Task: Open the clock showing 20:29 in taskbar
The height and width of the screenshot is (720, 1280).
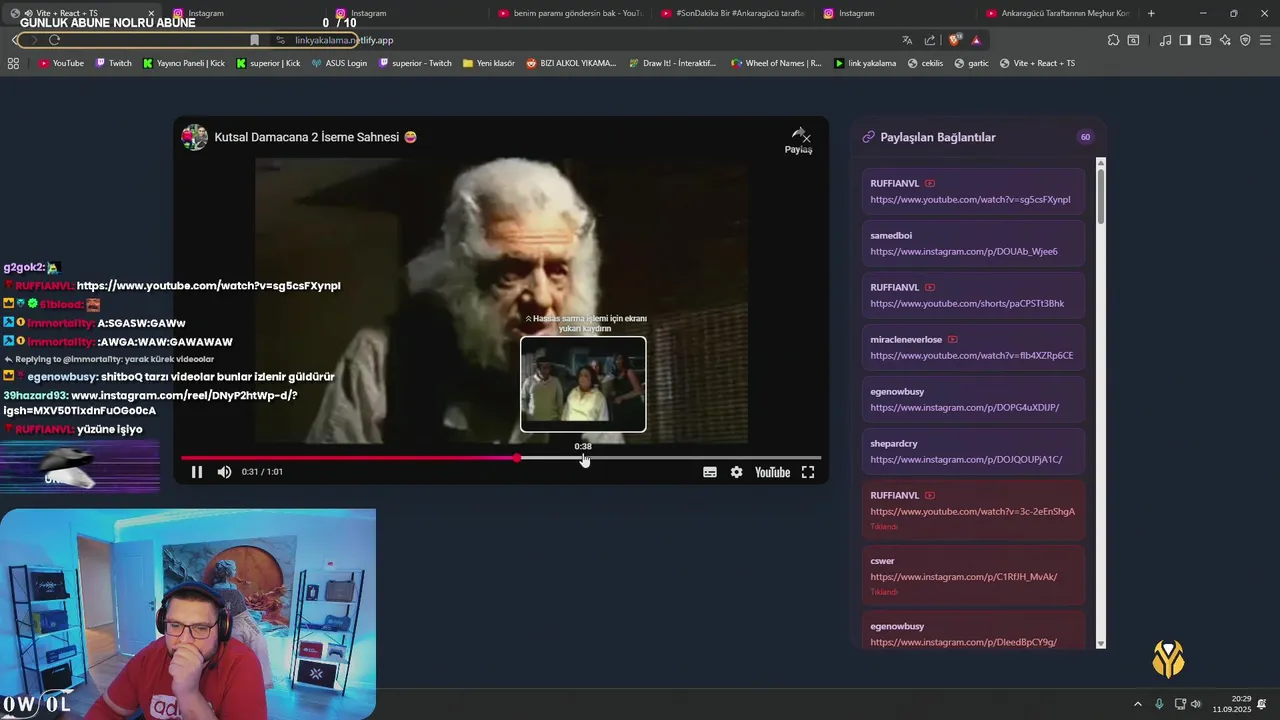Action: pyautogui.click(x=1232, y=704)
